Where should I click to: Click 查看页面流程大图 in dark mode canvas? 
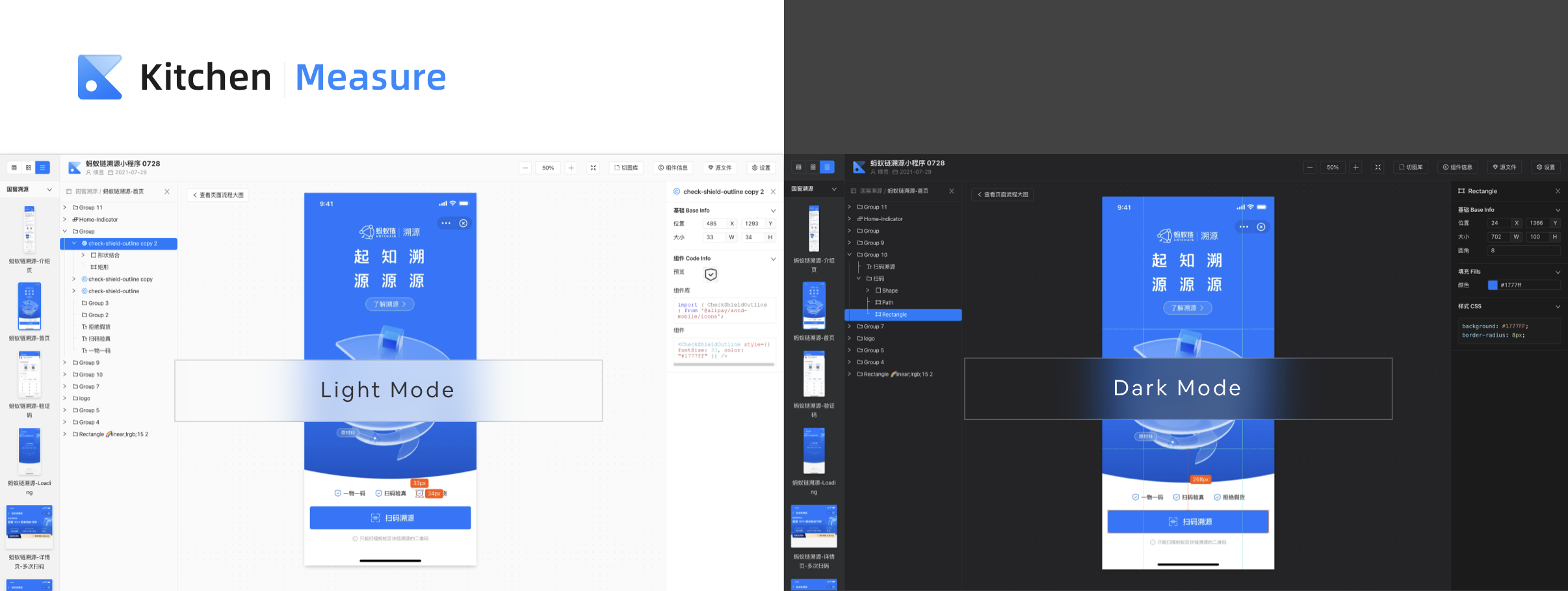coord(1002,194)
